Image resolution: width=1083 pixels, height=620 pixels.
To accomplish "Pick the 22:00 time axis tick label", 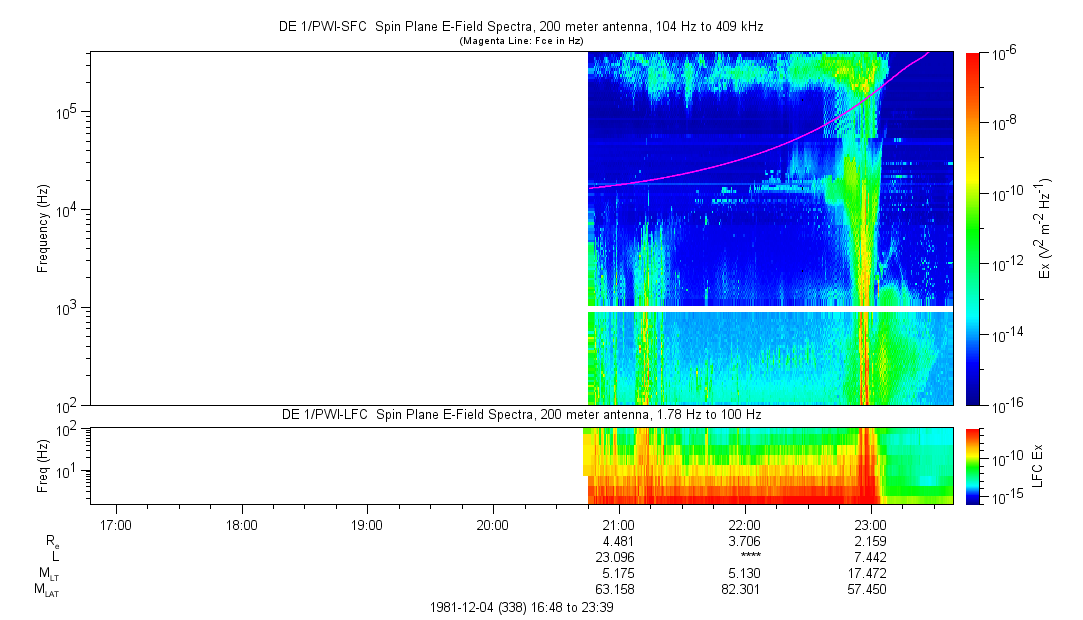I will 744,524.
